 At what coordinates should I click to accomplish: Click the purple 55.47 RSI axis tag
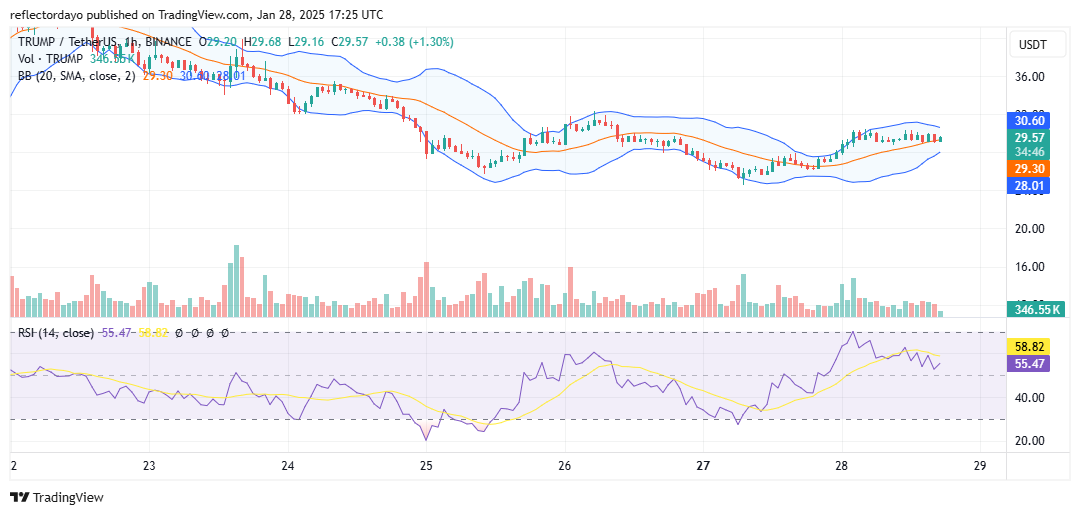tap(1030, 364)
